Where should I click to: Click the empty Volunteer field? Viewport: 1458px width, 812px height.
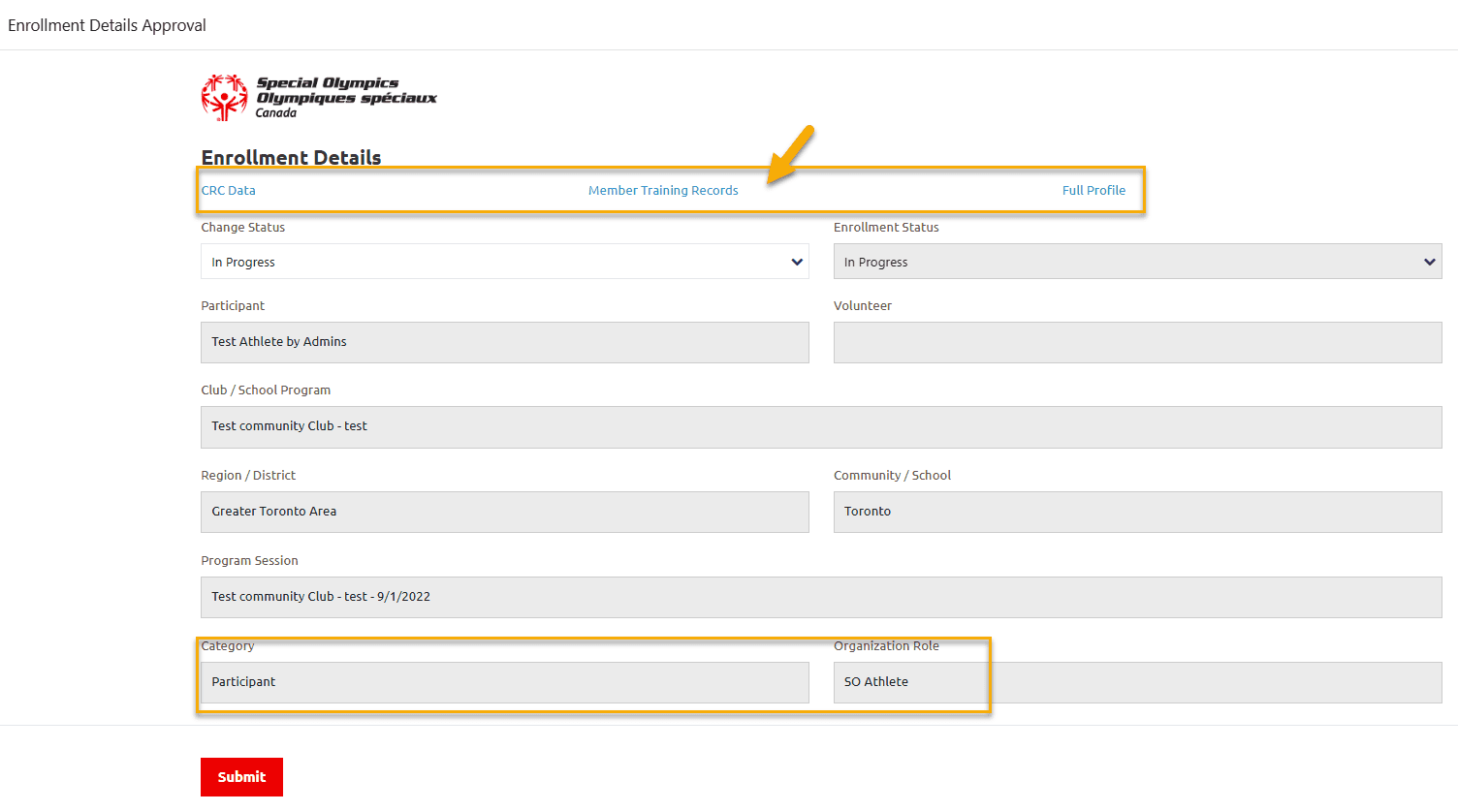(x=1138, y=342)
